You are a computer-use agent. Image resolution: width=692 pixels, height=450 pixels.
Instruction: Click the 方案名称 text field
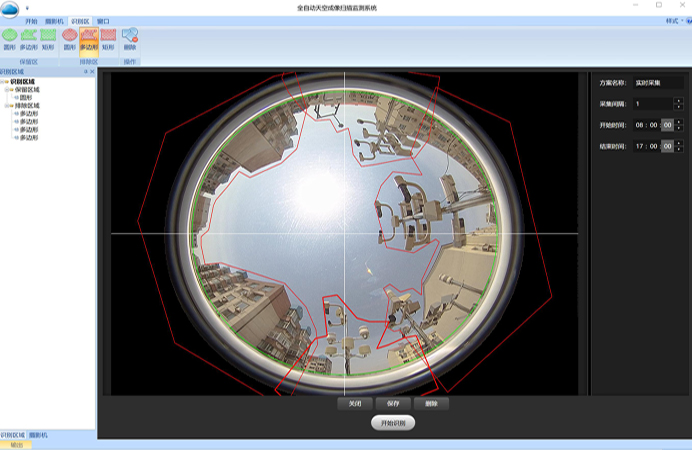pyautogui.click(x=657, y=82)
